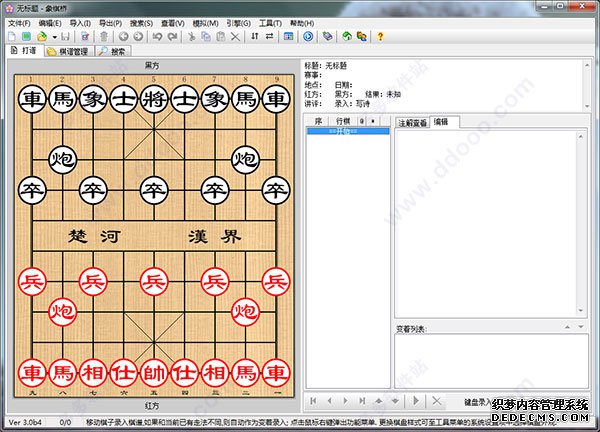600x432 pixels.
Task: Switch to the 注解查看 tab
Action: point(412,123)
